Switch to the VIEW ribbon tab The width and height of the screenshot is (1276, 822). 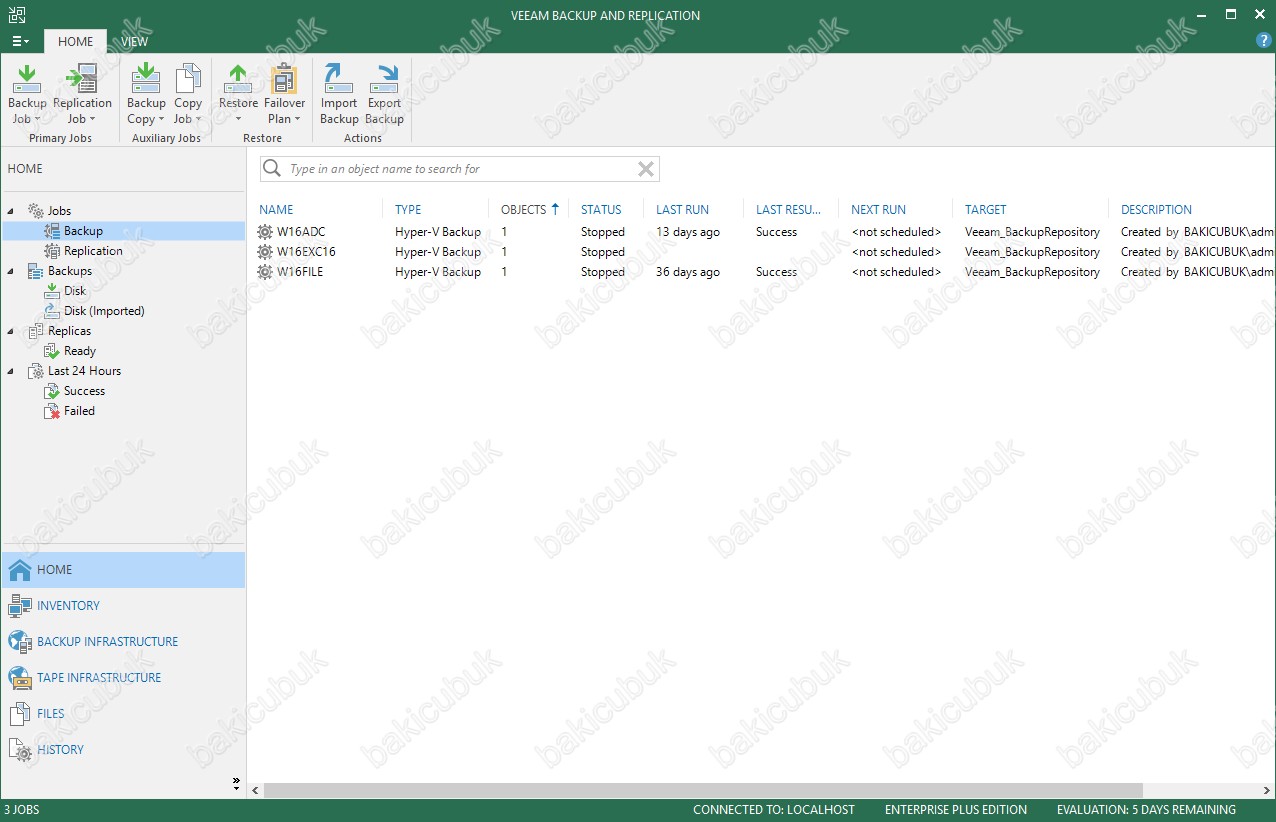pos(134,41)
